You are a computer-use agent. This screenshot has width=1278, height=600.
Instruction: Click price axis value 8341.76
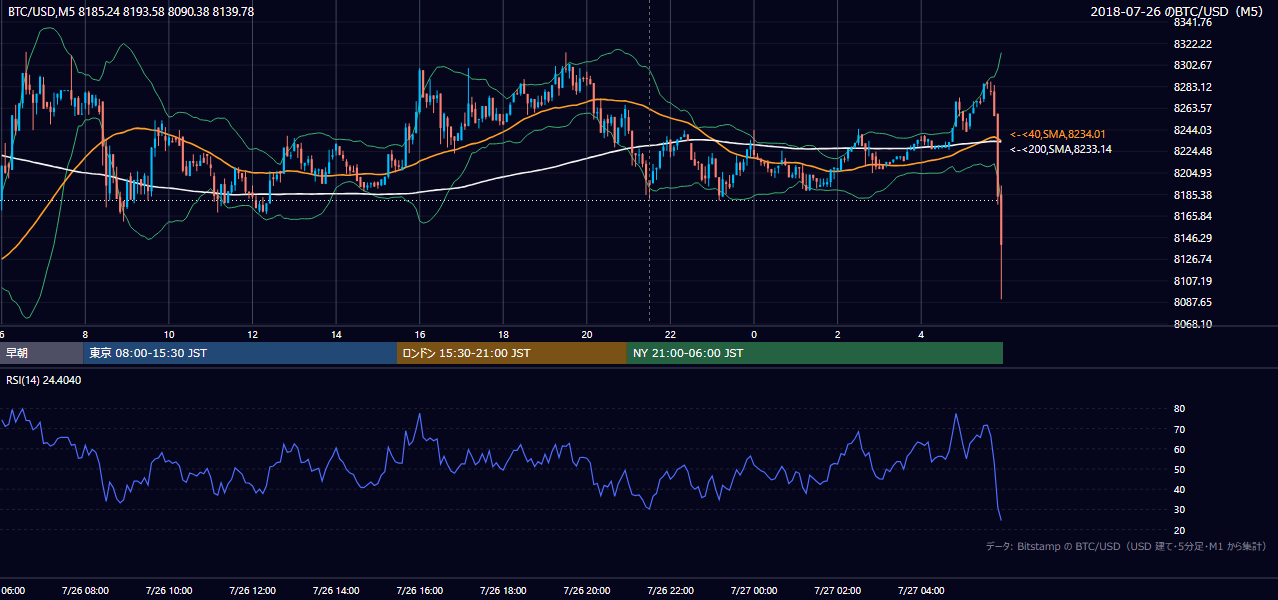(1192, 22)
